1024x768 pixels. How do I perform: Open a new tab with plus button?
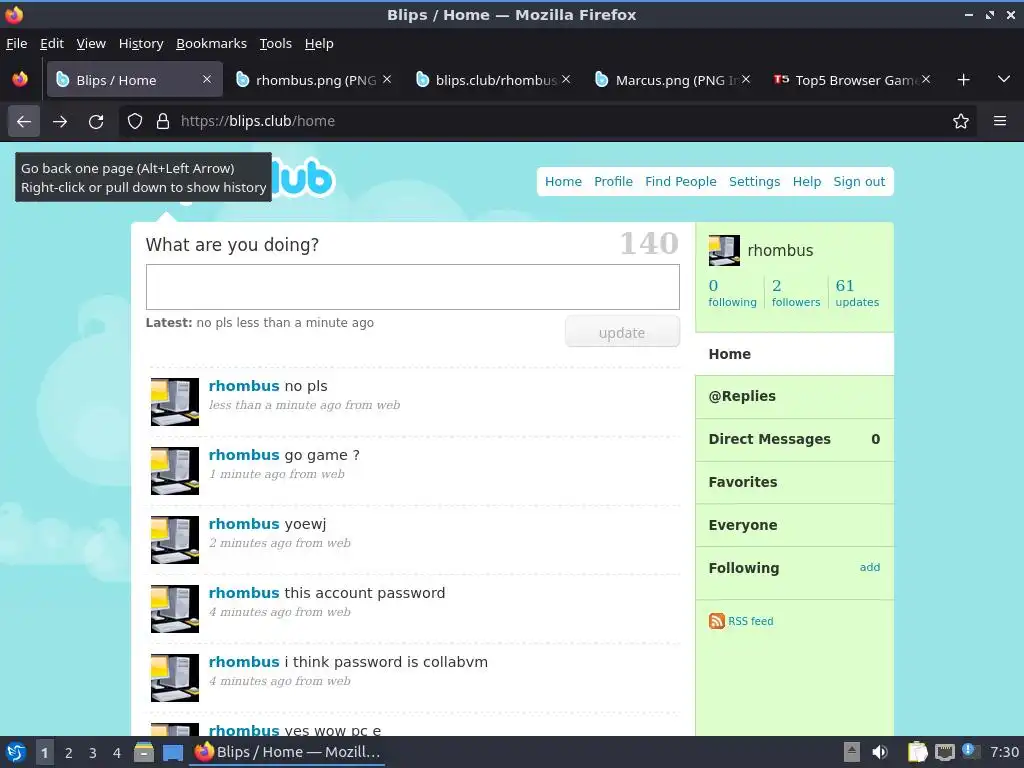click(x=963, y=80)
